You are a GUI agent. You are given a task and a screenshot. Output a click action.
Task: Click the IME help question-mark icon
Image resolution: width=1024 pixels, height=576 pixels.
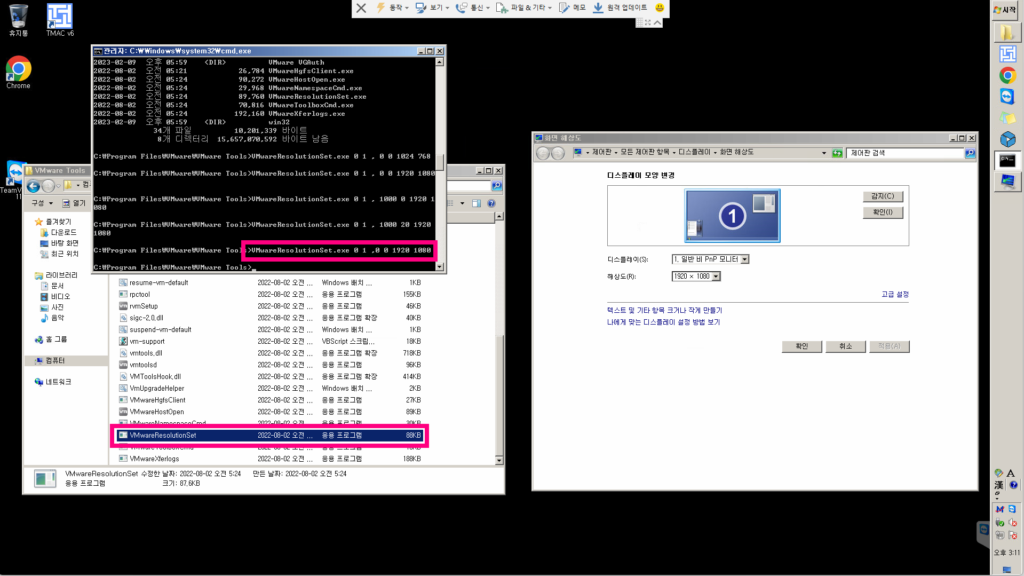click(x=1013, y=485)
